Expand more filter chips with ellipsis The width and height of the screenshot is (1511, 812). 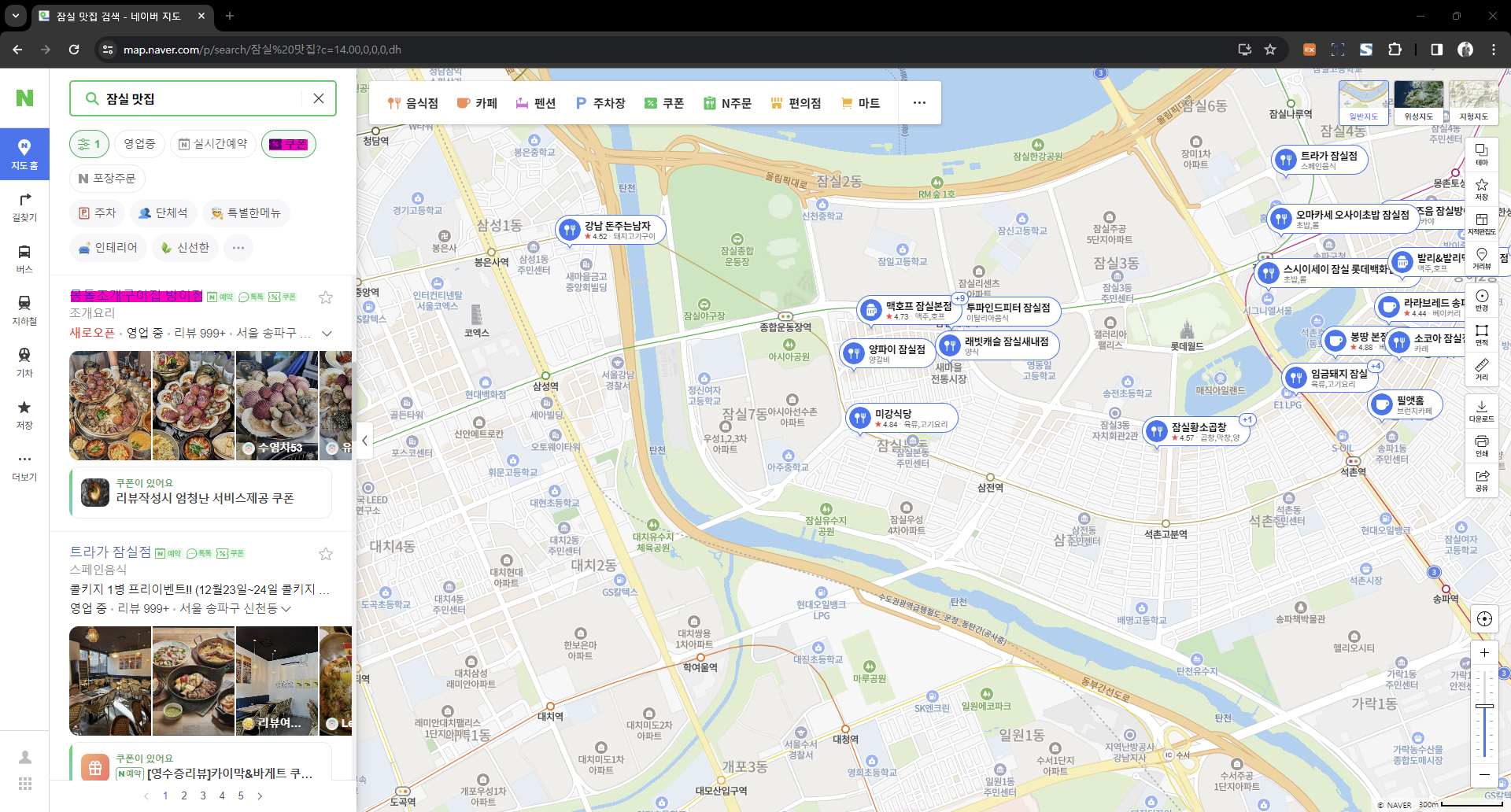pyautogui.click(x=238, y=248)
